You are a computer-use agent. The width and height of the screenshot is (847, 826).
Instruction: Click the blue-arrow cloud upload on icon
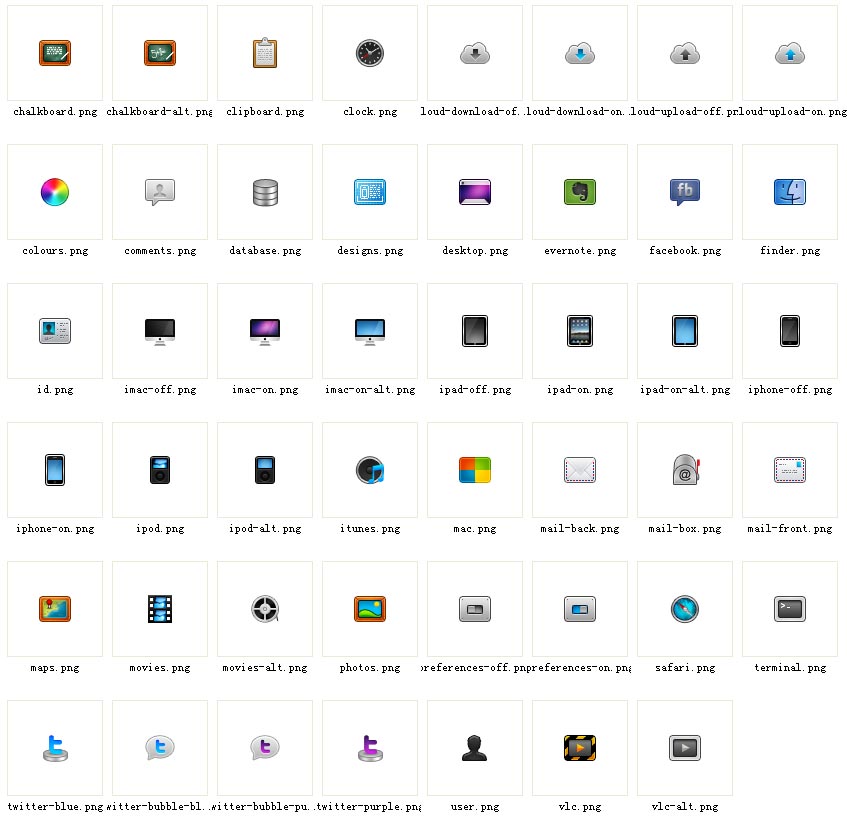pyautogui.click(x=790, y=53)
